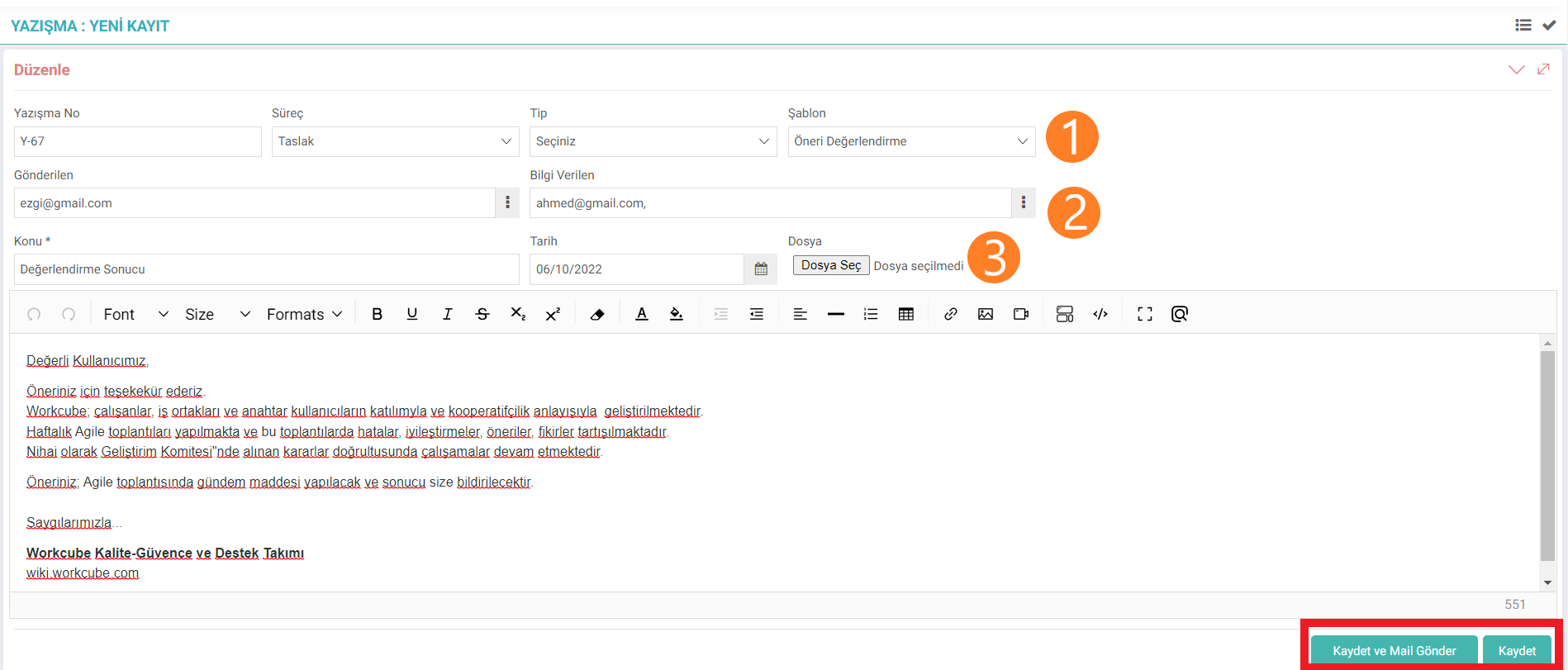Click the editor scrollbar down arrow
Viewport: 1568px width, 670px height.
click(x=1547, y=582)
